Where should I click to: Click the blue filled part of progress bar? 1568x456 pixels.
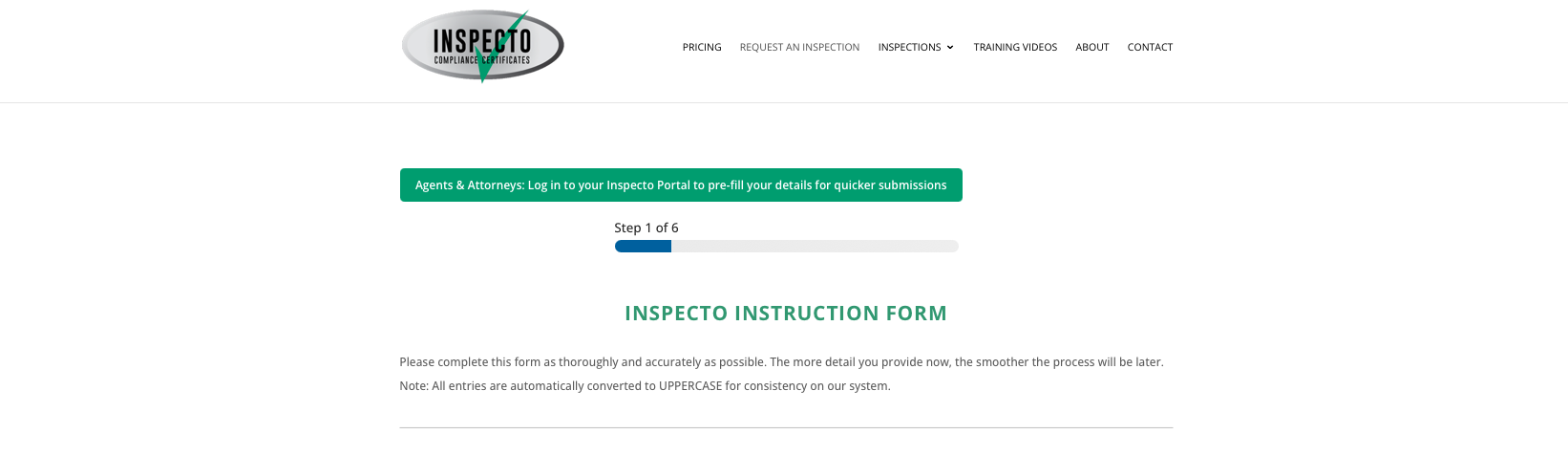pos(643,247)
